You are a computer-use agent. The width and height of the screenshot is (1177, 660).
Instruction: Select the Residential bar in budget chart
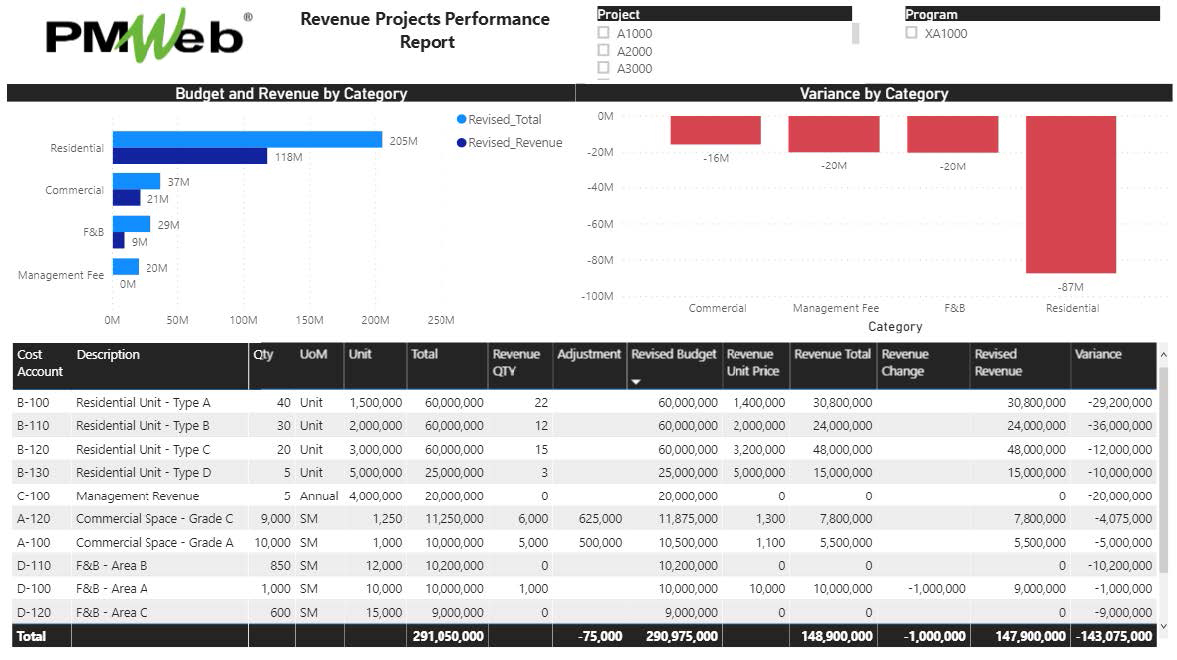click(250, 140)
